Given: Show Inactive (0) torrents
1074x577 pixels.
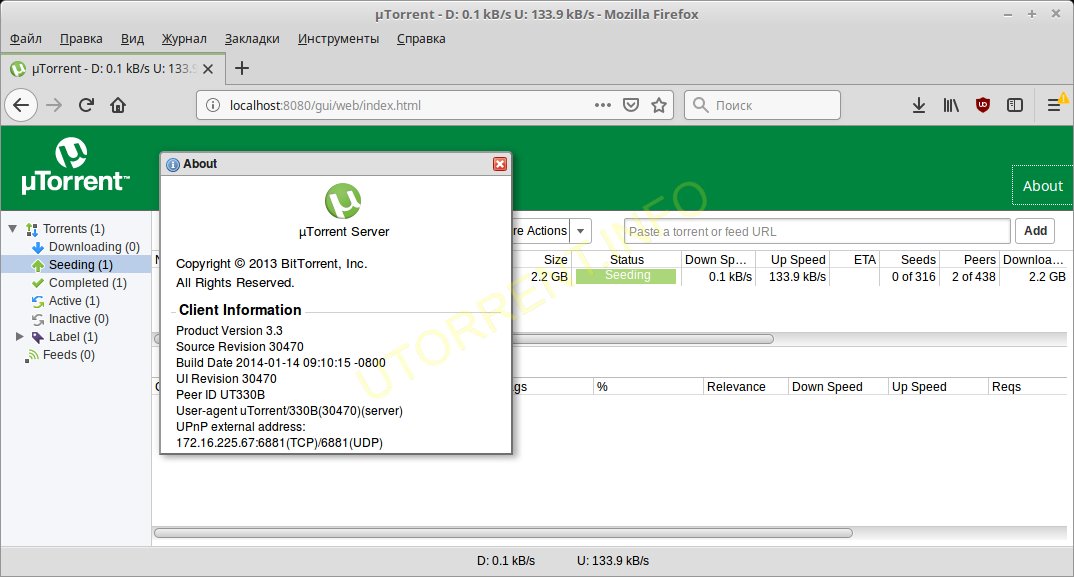Looking at the screenshot, I should click(78, 319).
